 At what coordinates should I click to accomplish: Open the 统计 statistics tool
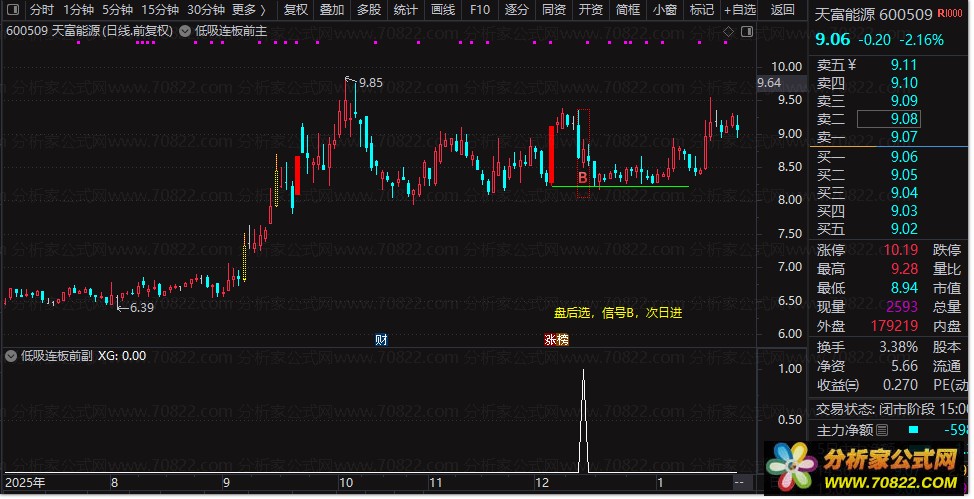[406, 10]
